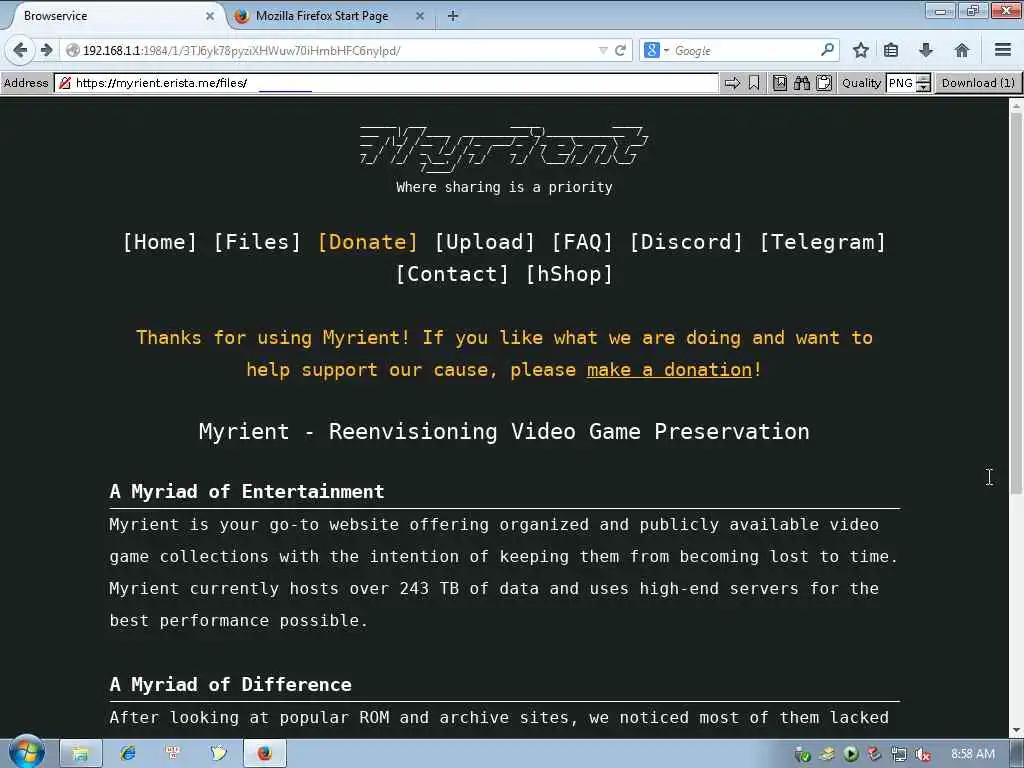Go to Firefox home page icon
Viewport: 1024px width, 768px height.
click(x=961, y=50)
